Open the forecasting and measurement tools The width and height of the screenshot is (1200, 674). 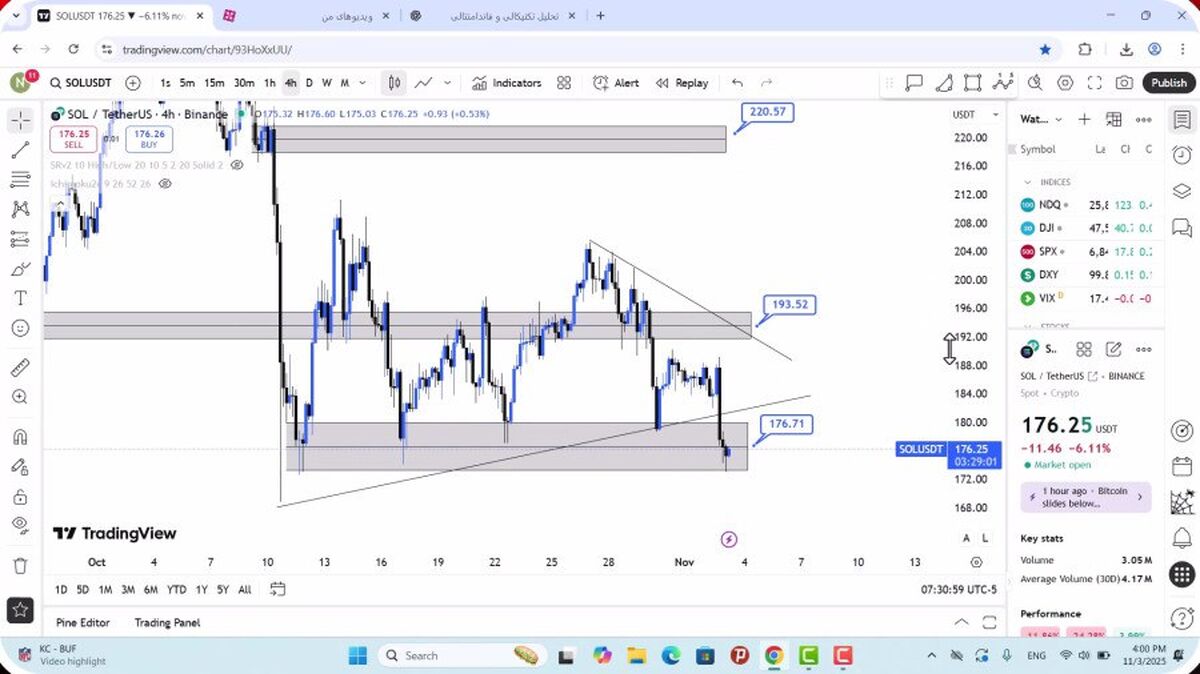pyautogui.click(x=20, y=239)
